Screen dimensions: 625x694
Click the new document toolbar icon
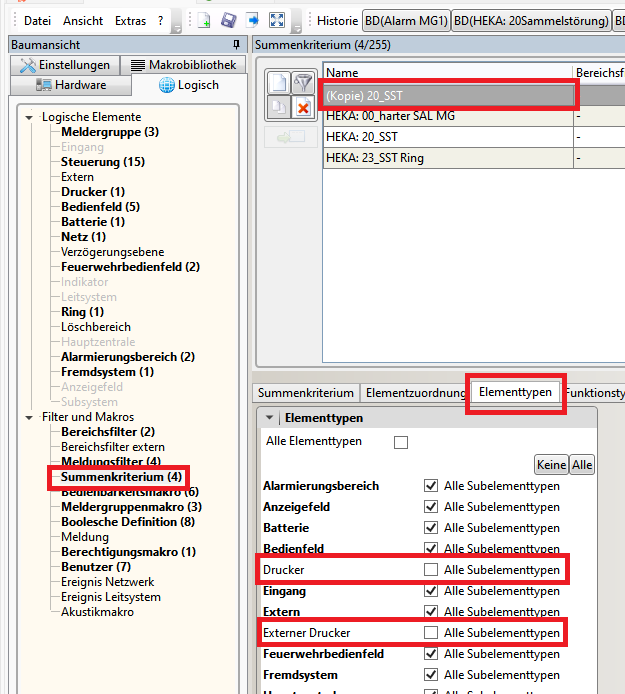click(204, 20)
